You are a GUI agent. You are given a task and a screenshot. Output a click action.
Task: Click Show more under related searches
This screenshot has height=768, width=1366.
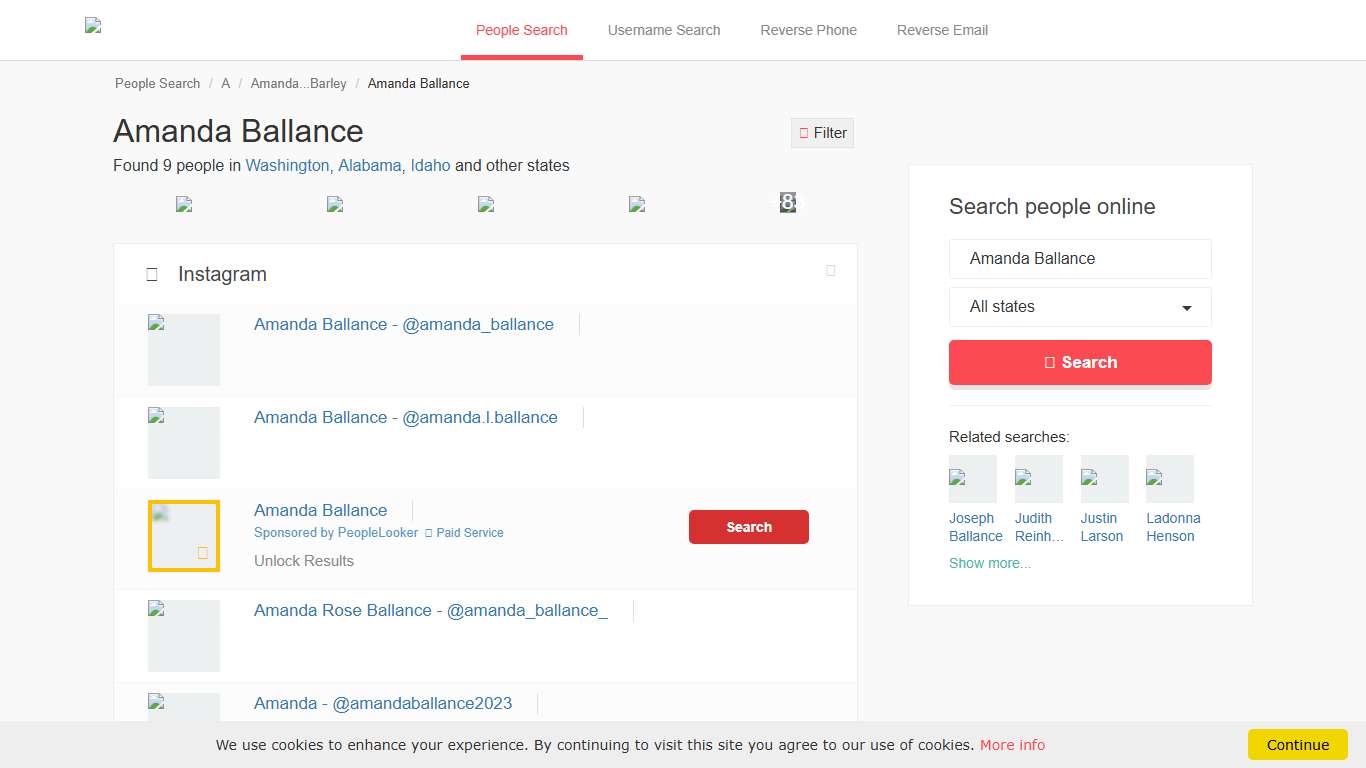[989, 563]
